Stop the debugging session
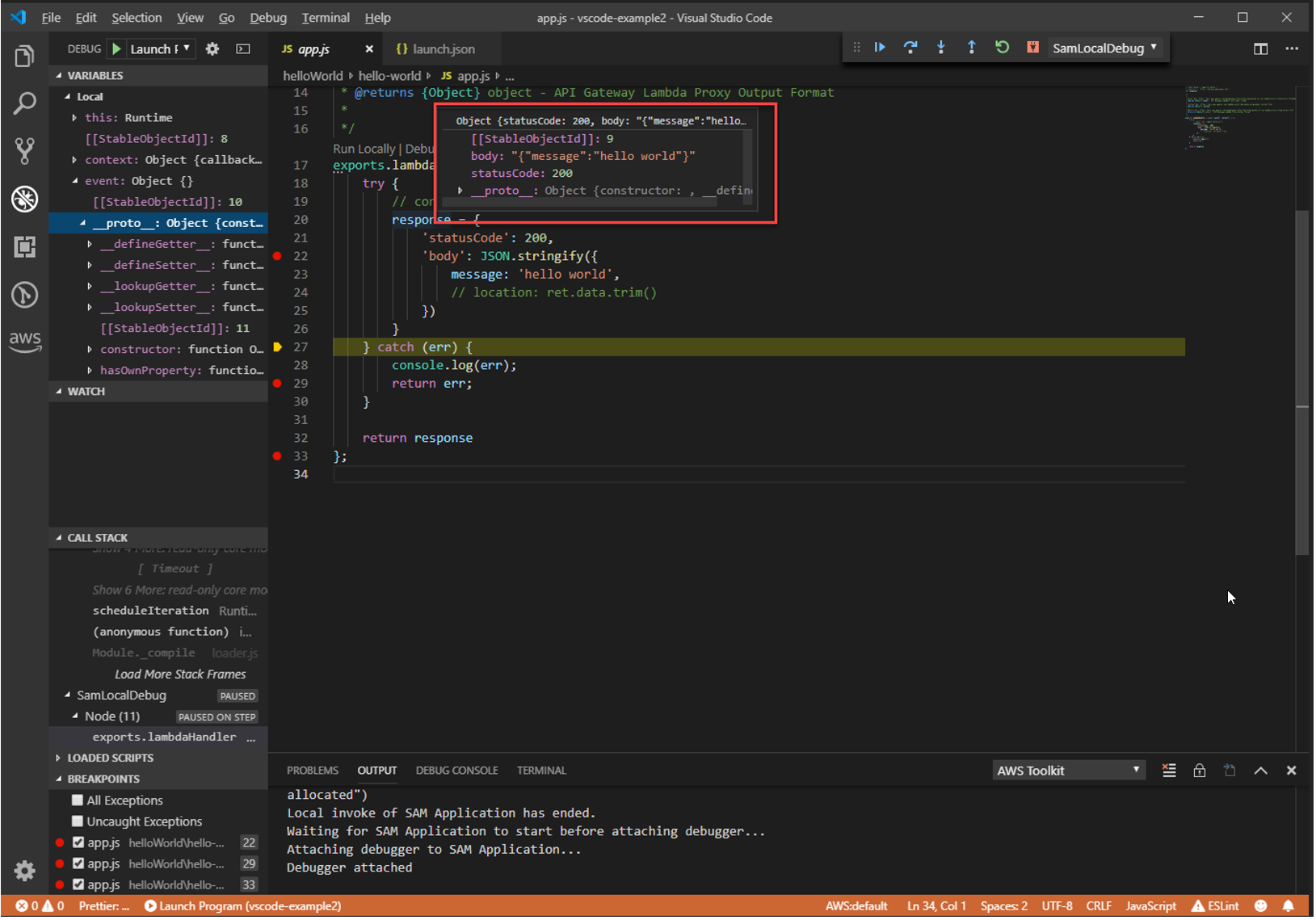Screen dimensions: 1316x920 pos(1034,48)
